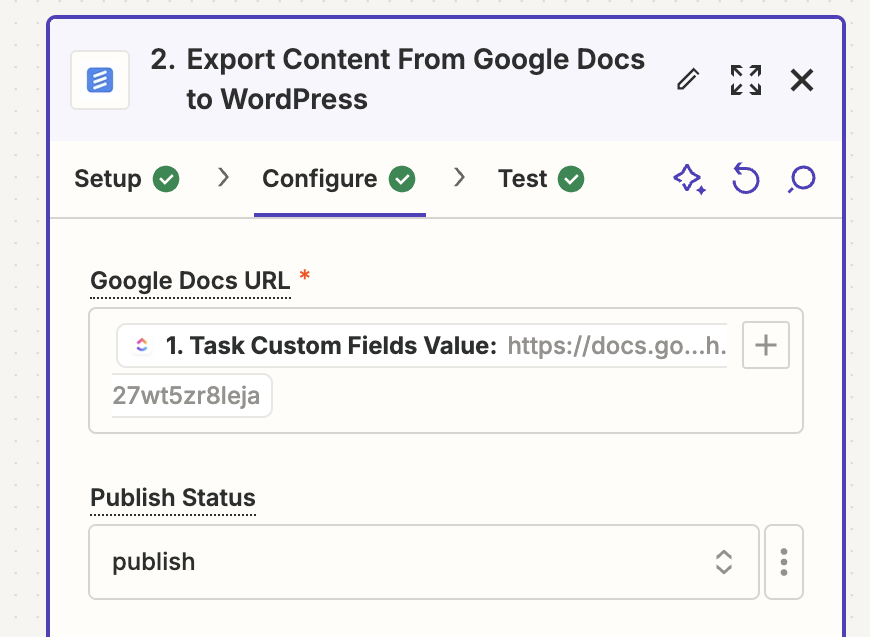Click the circular arrow undo icon
Image resolution: width=870 pixels, height=637 pixels.
pos(745,180)
